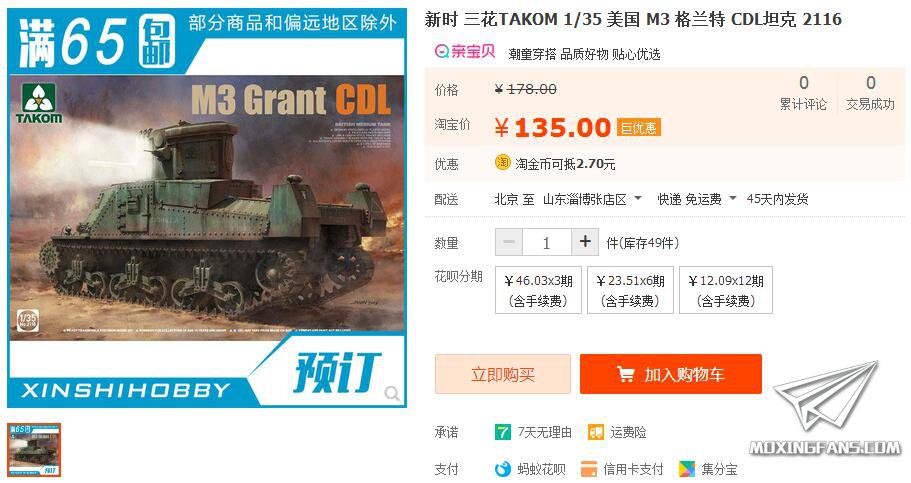Click the 立即购买 buy now button
Viewport: 911px width, 483px height.
click(503, 374)
